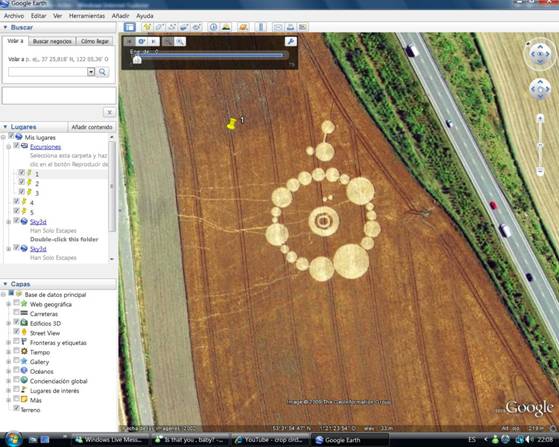The height and width of the screenshot is (447, 559).
Task: Click the add placemark pushpin icon
Action: [x=147, y=27]
